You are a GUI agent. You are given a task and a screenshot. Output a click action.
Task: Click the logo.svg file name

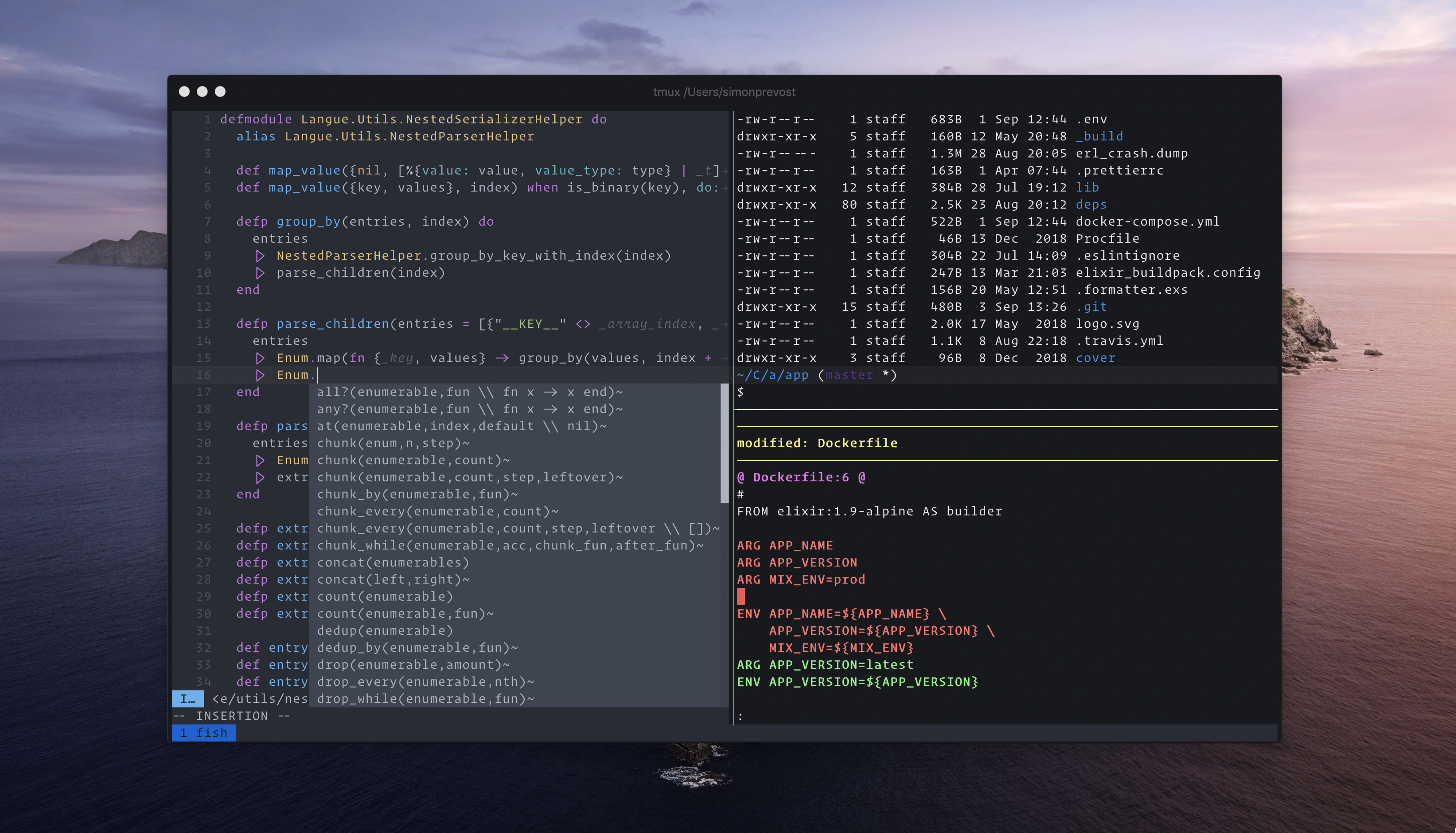pyautogui.click(x=1107, y=324)
